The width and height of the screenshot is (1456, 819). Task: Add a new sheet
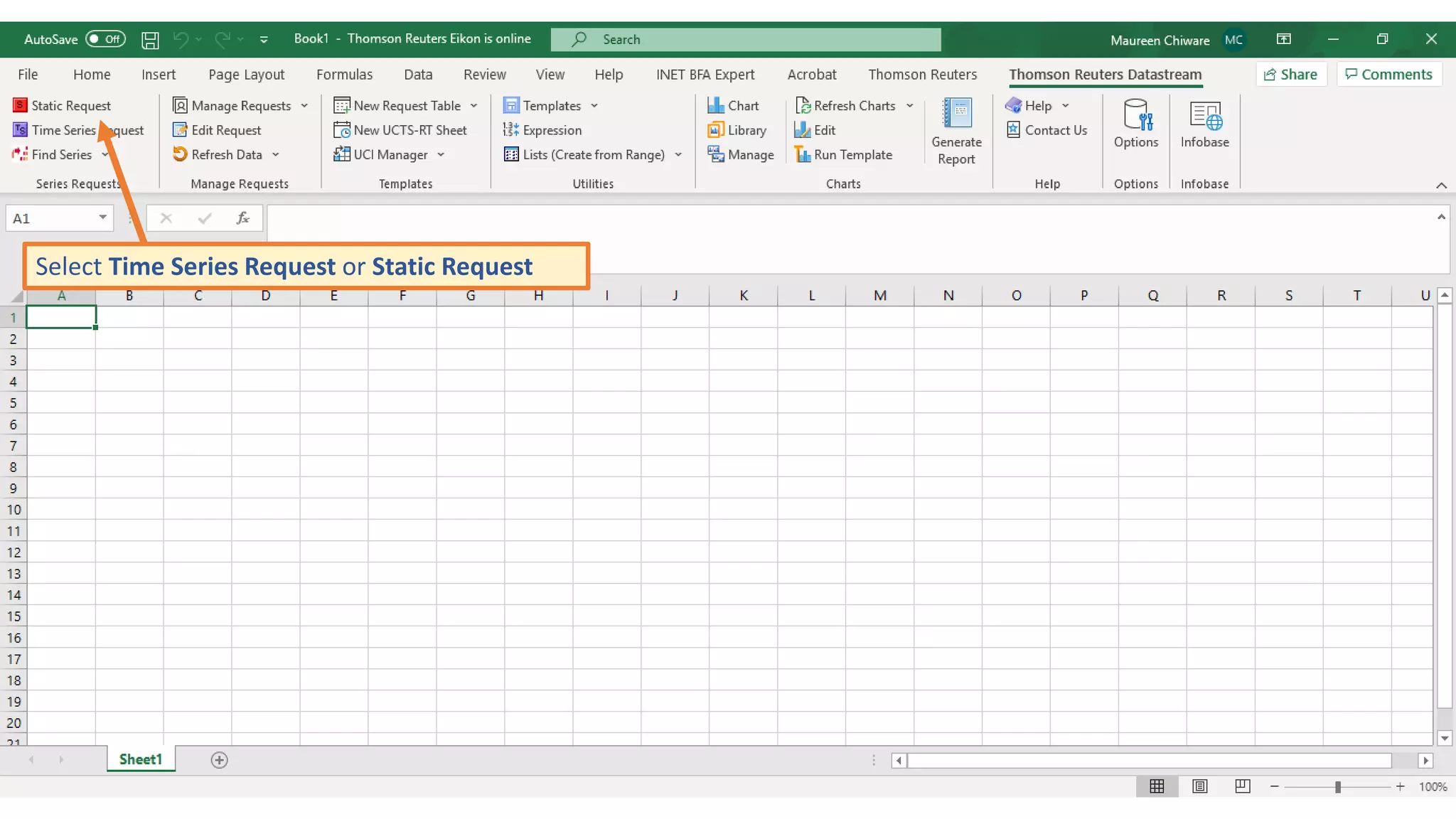pos(219,760)
